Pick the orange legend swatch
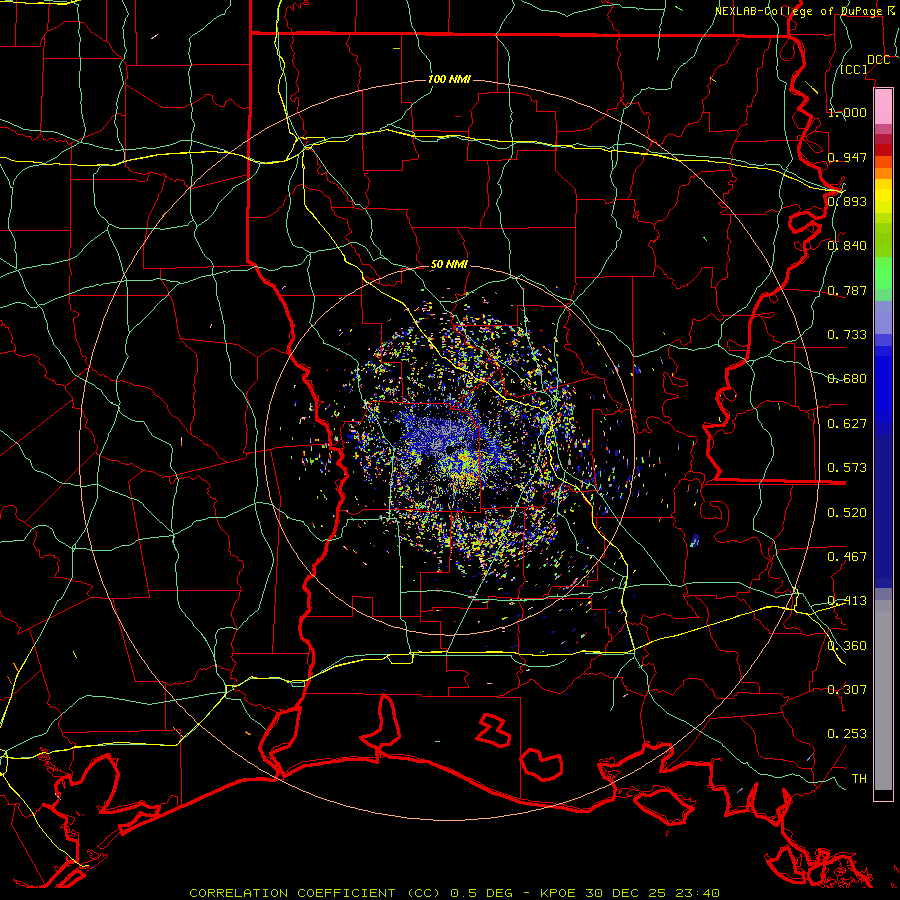The height and width of the screenshot is (900, 900). pyautogui.click(x=883, y=173)
